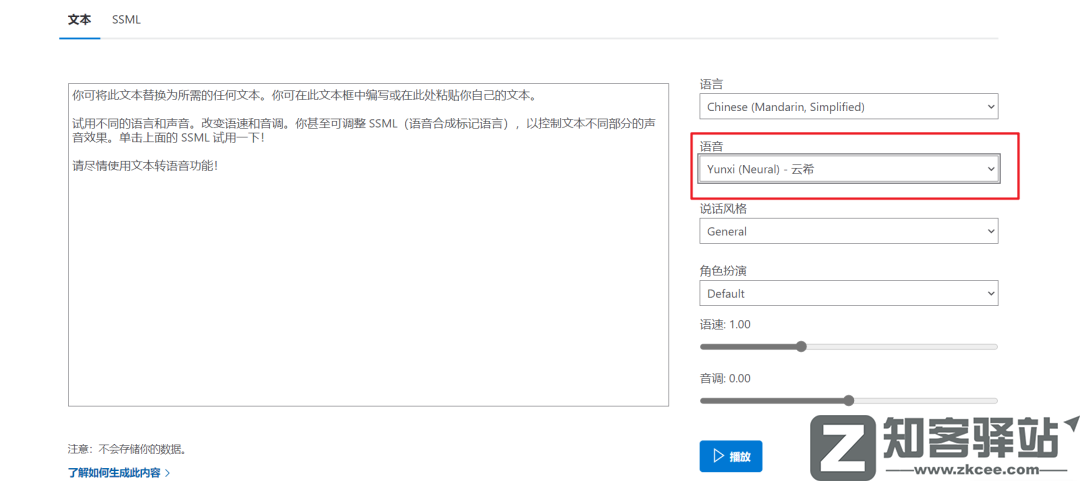
Task: Expand the 角色扮演 Default dropdown
Action: [x=846, y=294]
